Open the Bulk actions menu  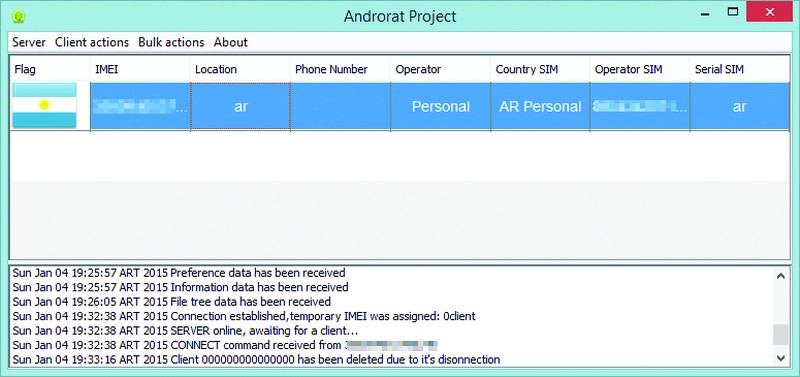click(171, 42)
